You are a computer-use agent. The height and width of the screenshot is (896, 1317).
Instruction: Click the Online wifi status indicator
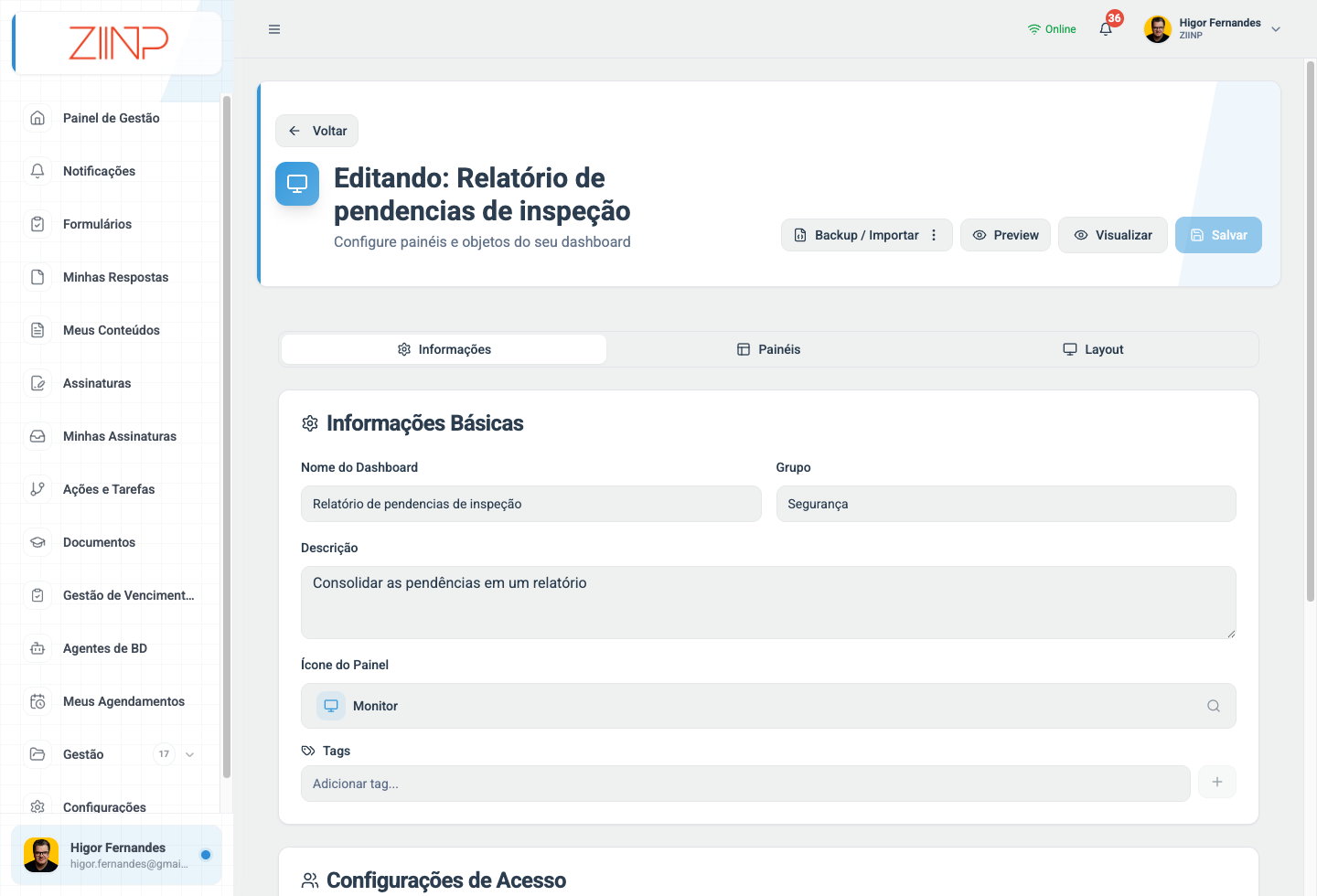click(x=1052, y=29)
